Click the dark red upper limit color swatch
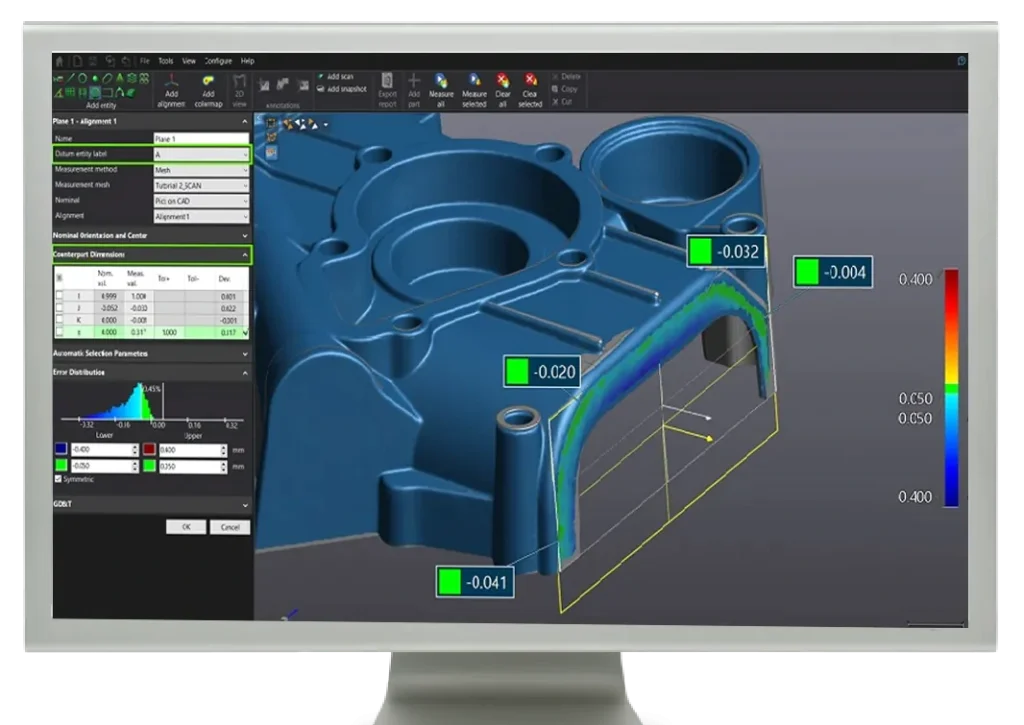Image resolution: width=1024 pixels, height=725 pixels. click(148, 451)
